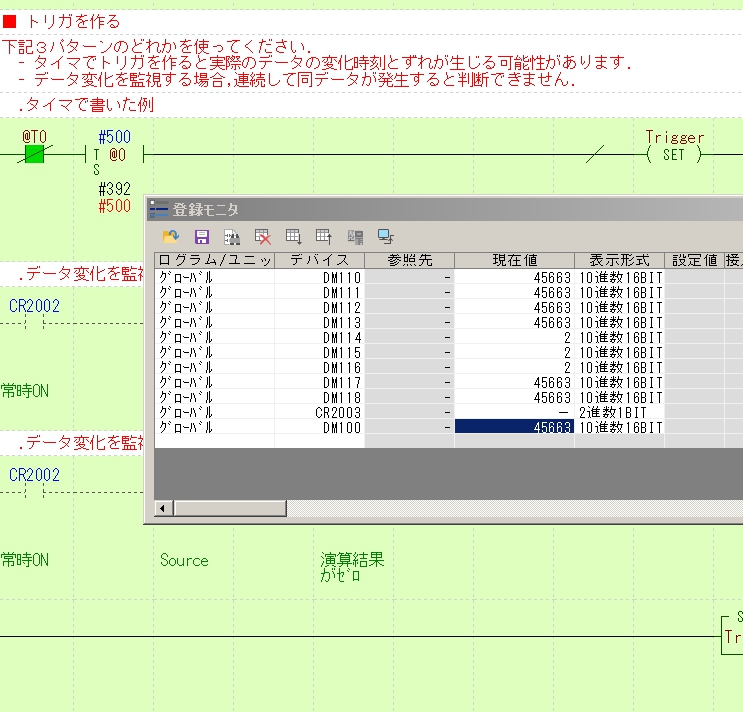Select the DM112 device cell

[x=319, y=307]
